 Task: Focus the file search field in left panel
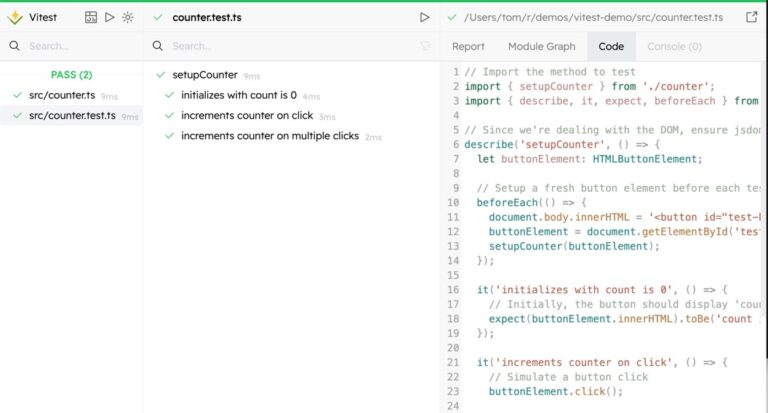(x=75, y=46)
